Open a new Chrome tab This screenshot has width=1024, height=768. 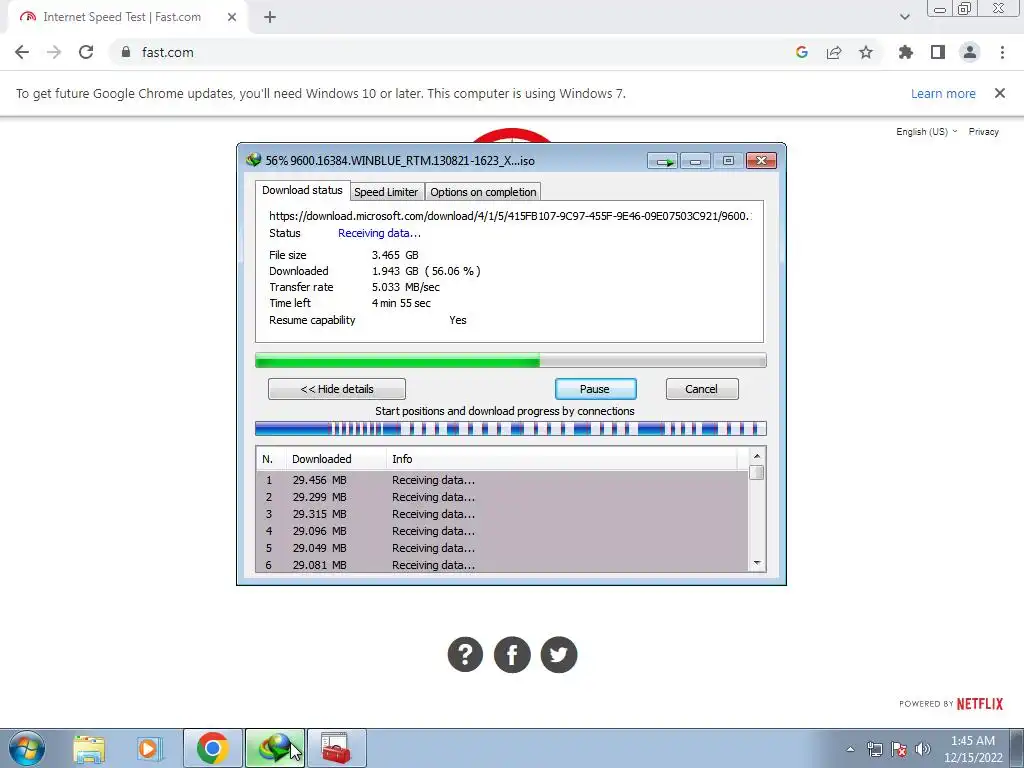click(270, 17)
